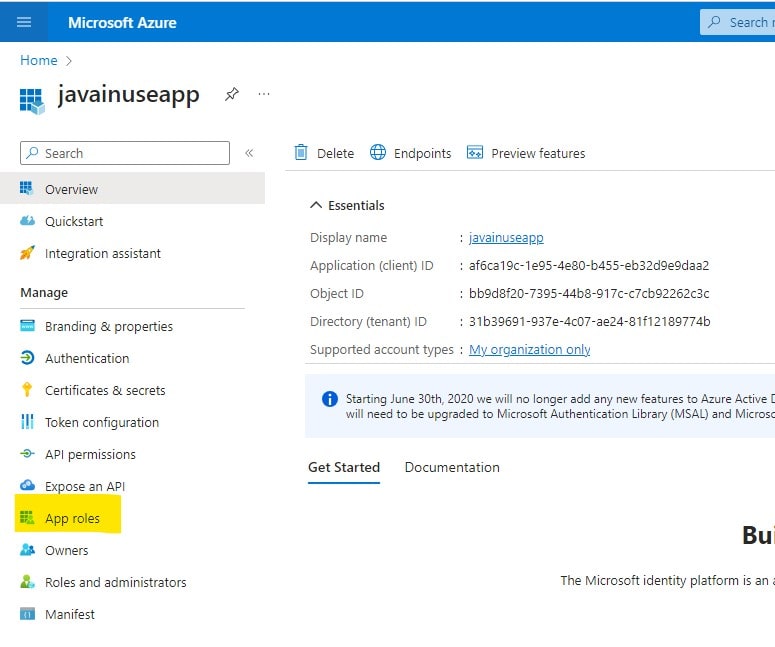Click the Delete button label
This screenshot has width=775, height=647.
[335, 154]
